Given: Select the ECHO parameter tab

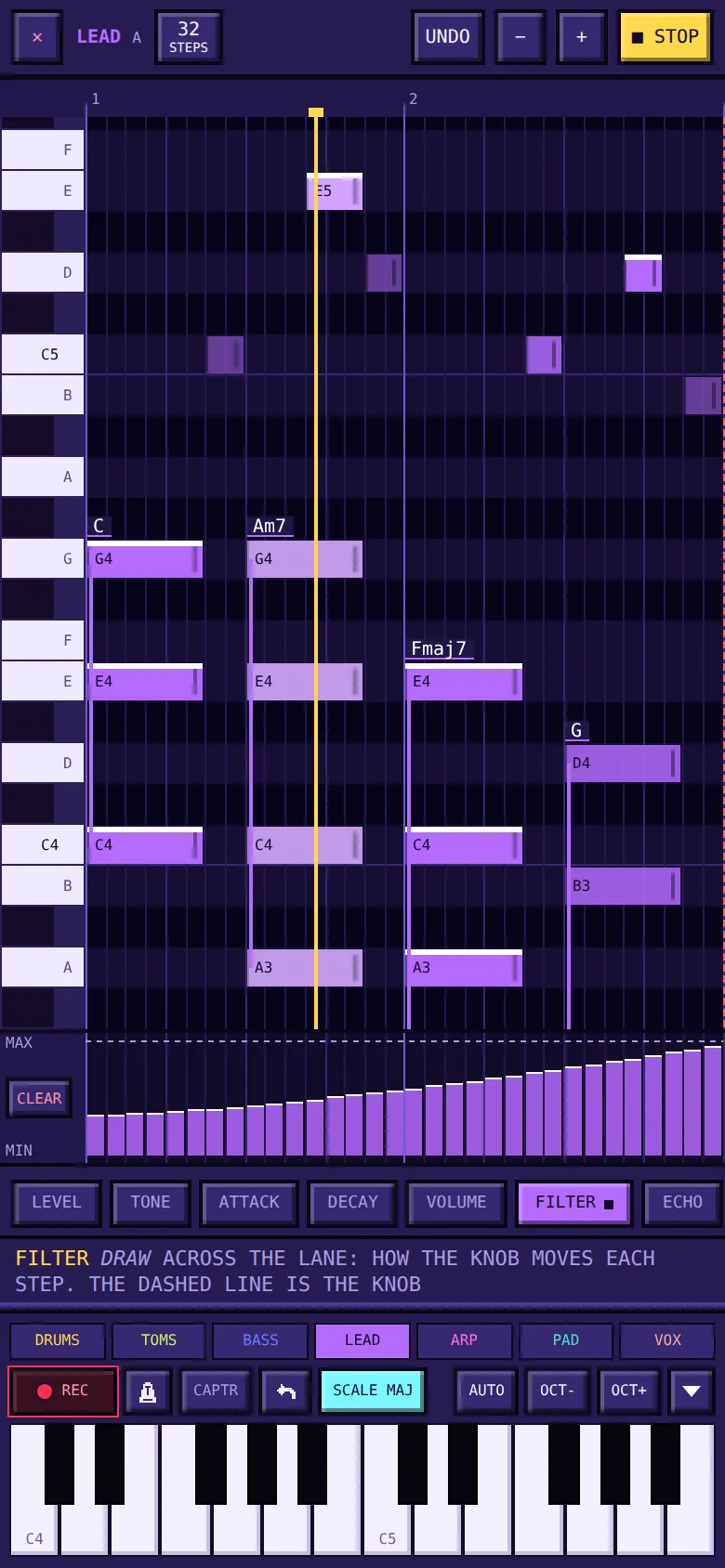Looking at the screenshot, I should coord(682,1203).
